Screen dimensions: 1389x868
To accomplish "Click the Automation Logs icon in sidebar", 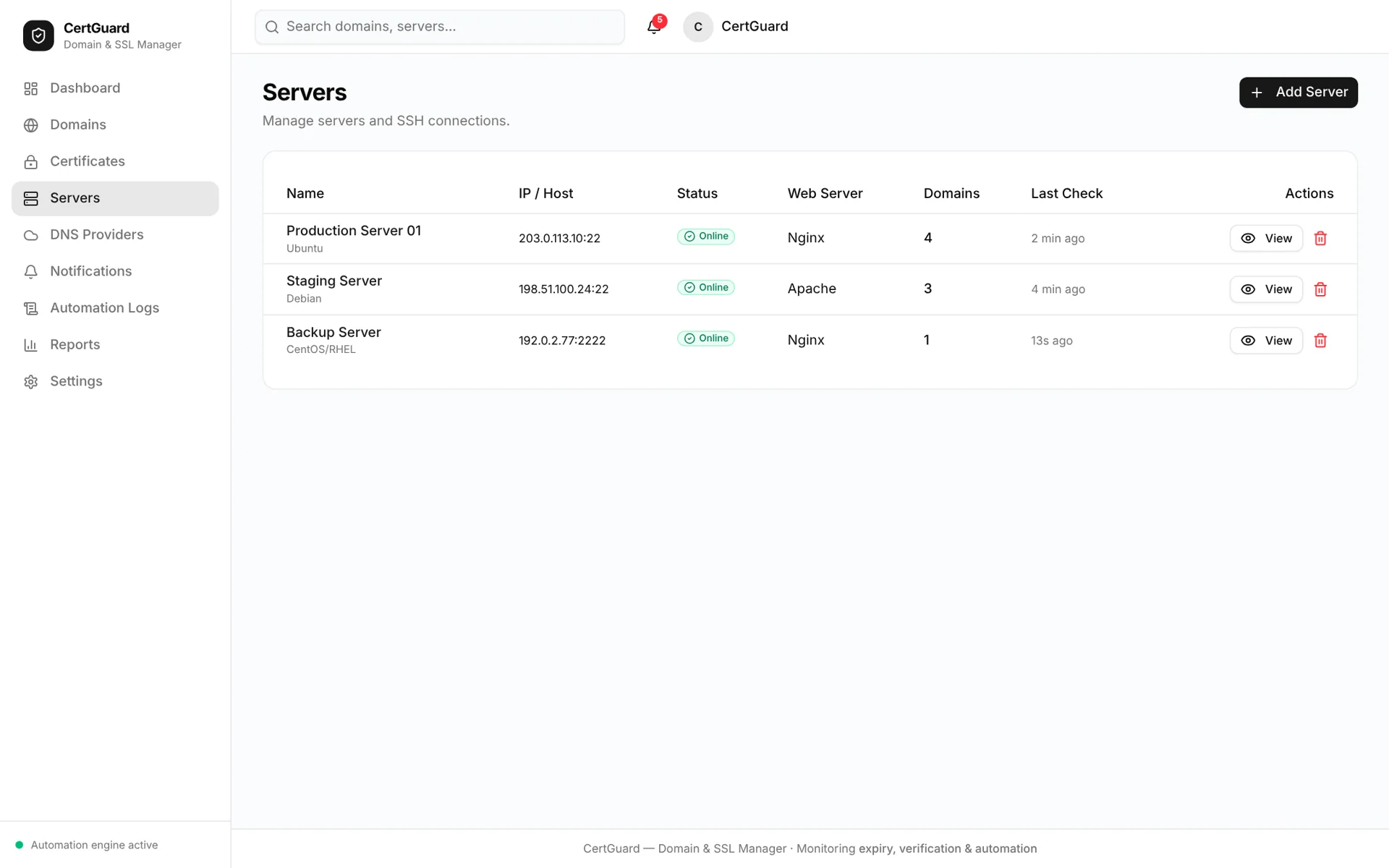I will point(30,309).
